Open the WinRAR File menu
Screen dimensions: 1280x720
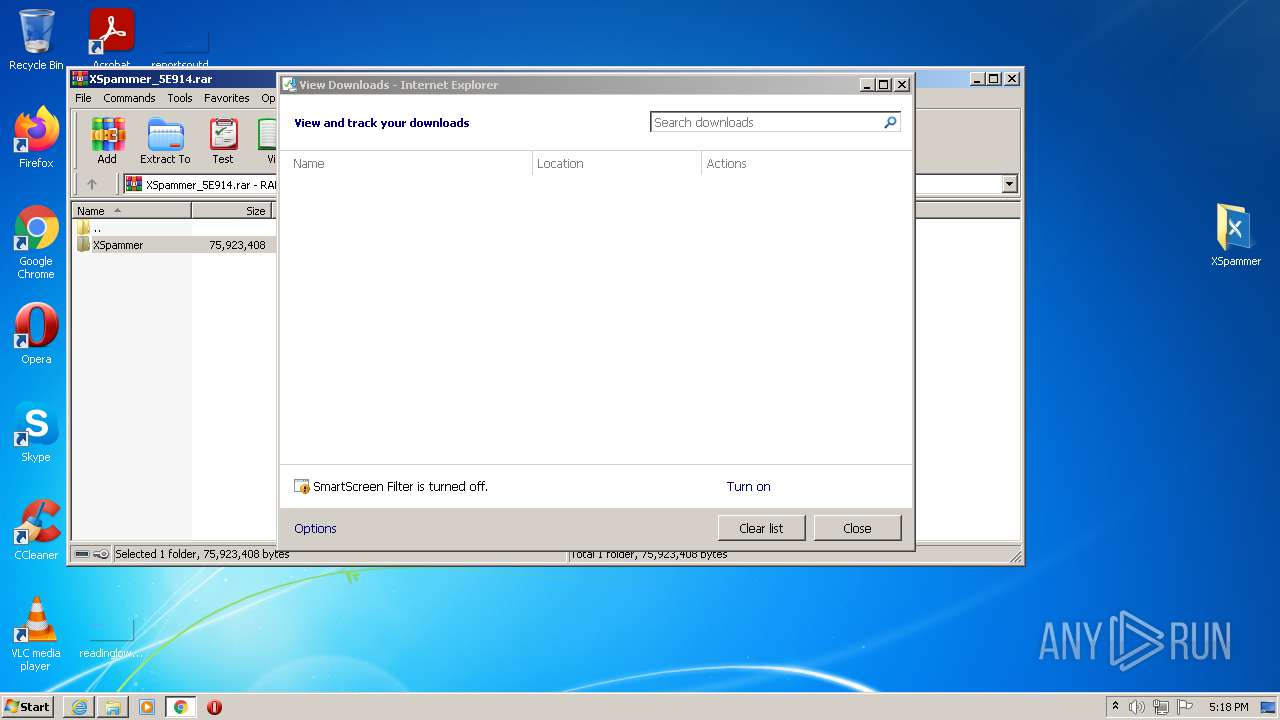(x=83, y=98)
